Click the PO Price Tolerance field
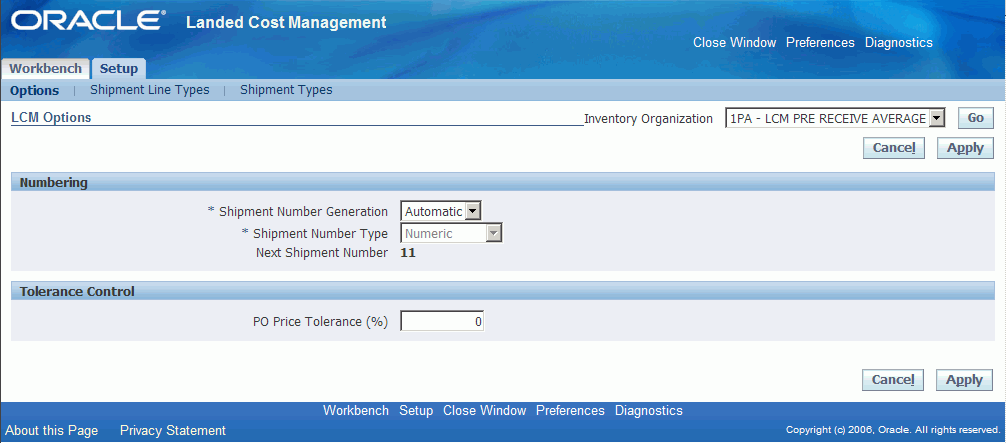1006x443 pixels. [442, 322]
